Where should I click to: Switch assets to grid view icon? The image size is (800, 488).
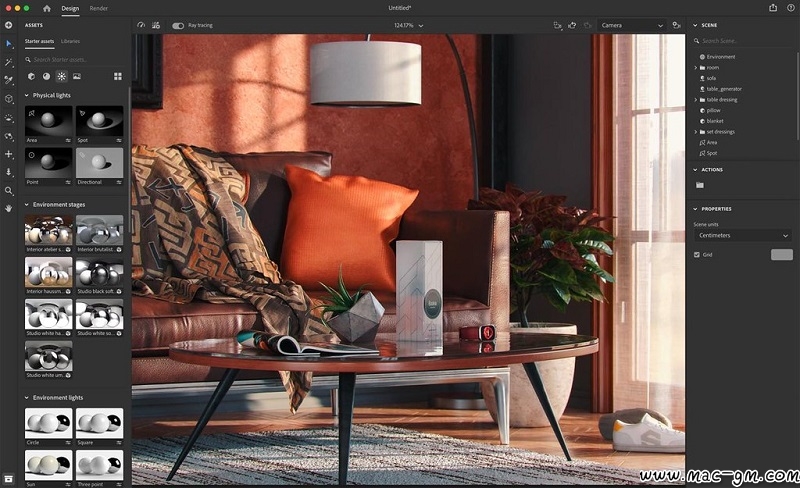[x=118, y=76]
